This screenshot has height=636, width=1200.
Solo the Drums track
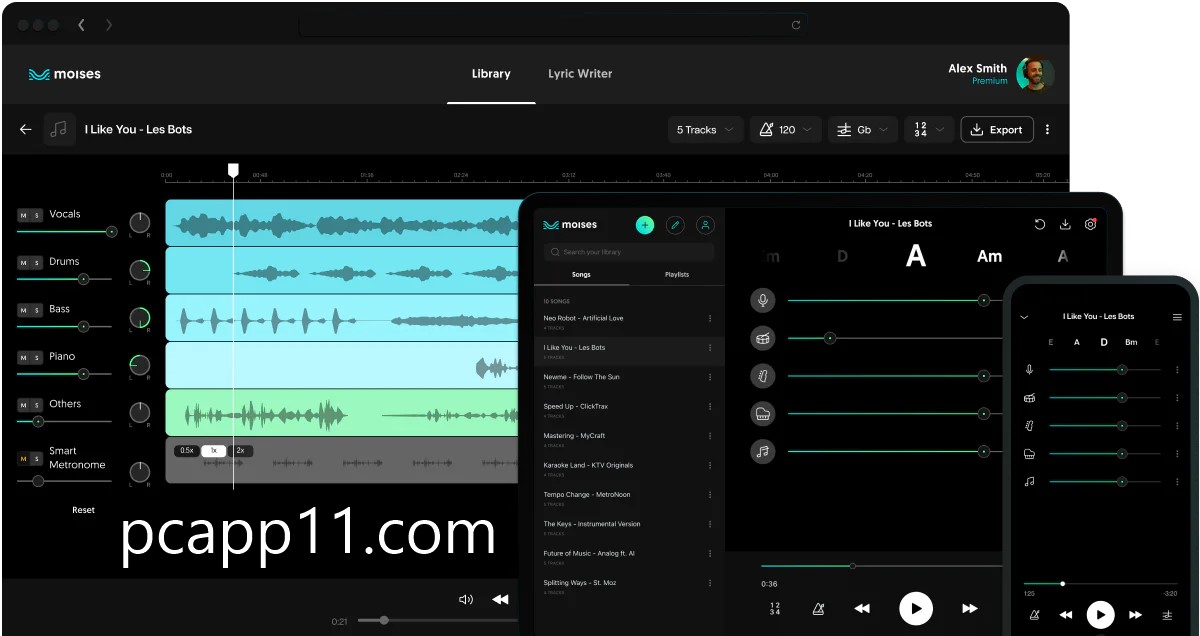point(37,263)
